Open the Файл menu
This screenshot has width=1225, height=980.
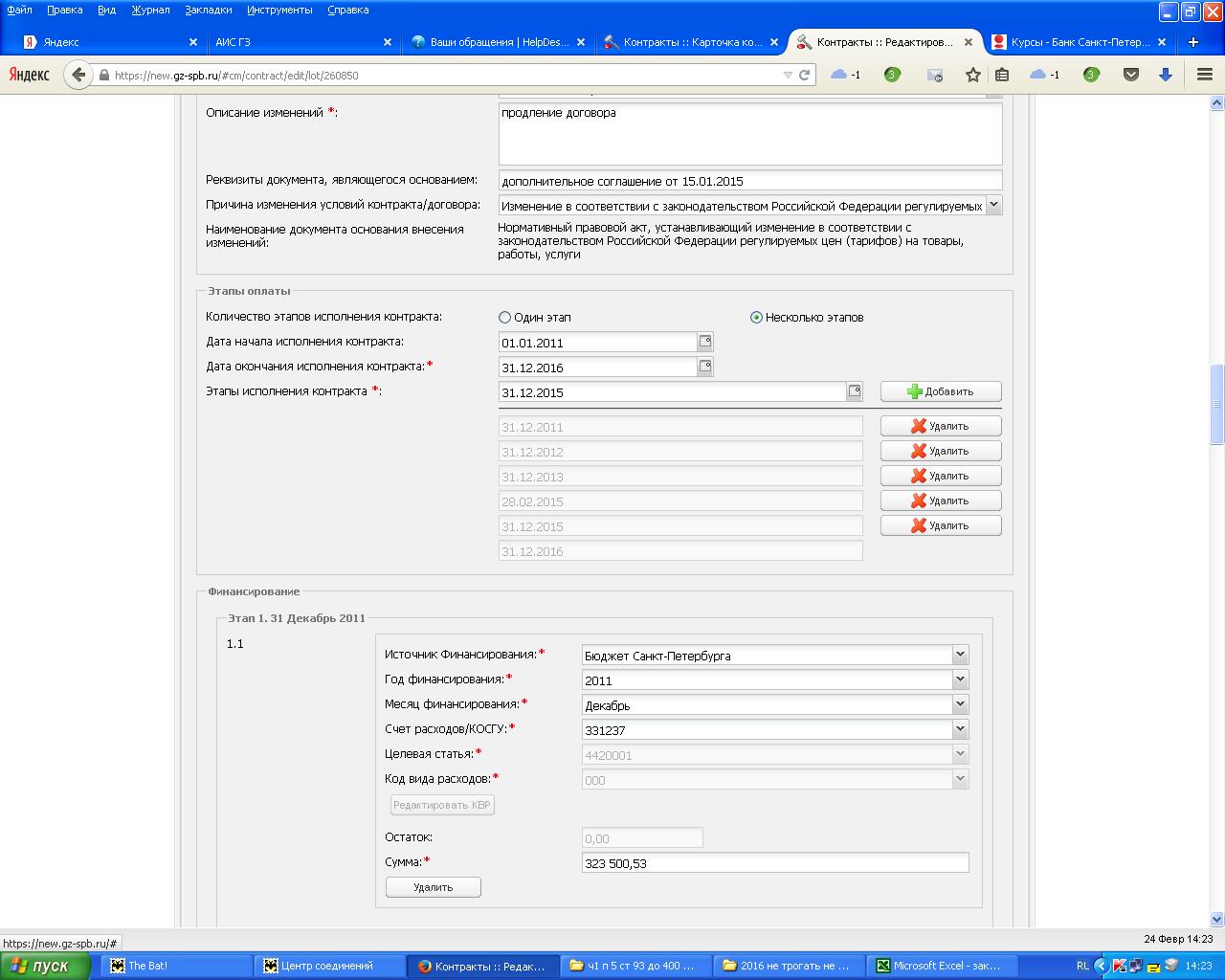[x=19, y=10]
